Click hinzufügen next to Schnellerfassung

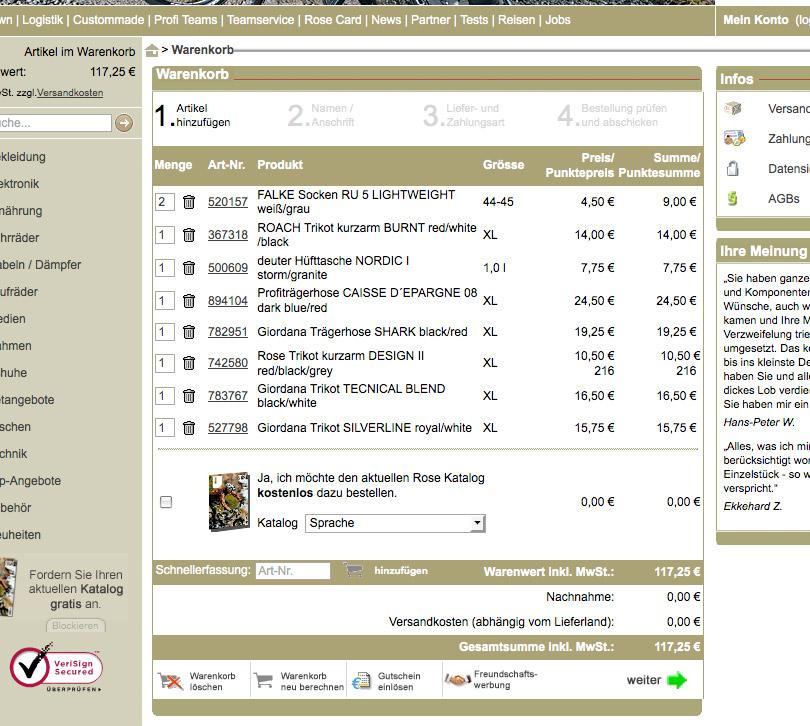(x=401, y=571)
